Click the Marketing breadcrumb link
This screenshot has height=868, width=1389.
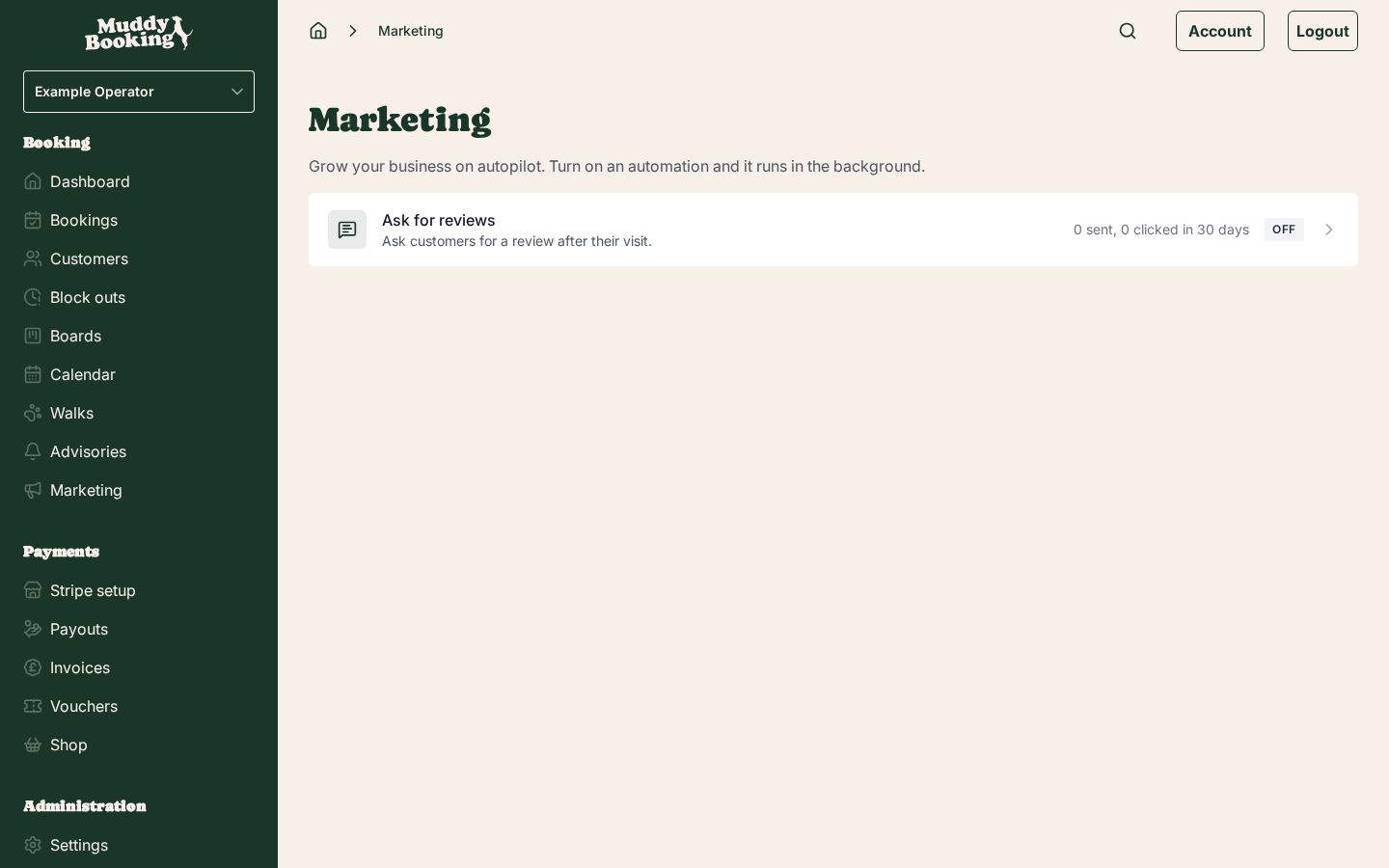point(411,31)
